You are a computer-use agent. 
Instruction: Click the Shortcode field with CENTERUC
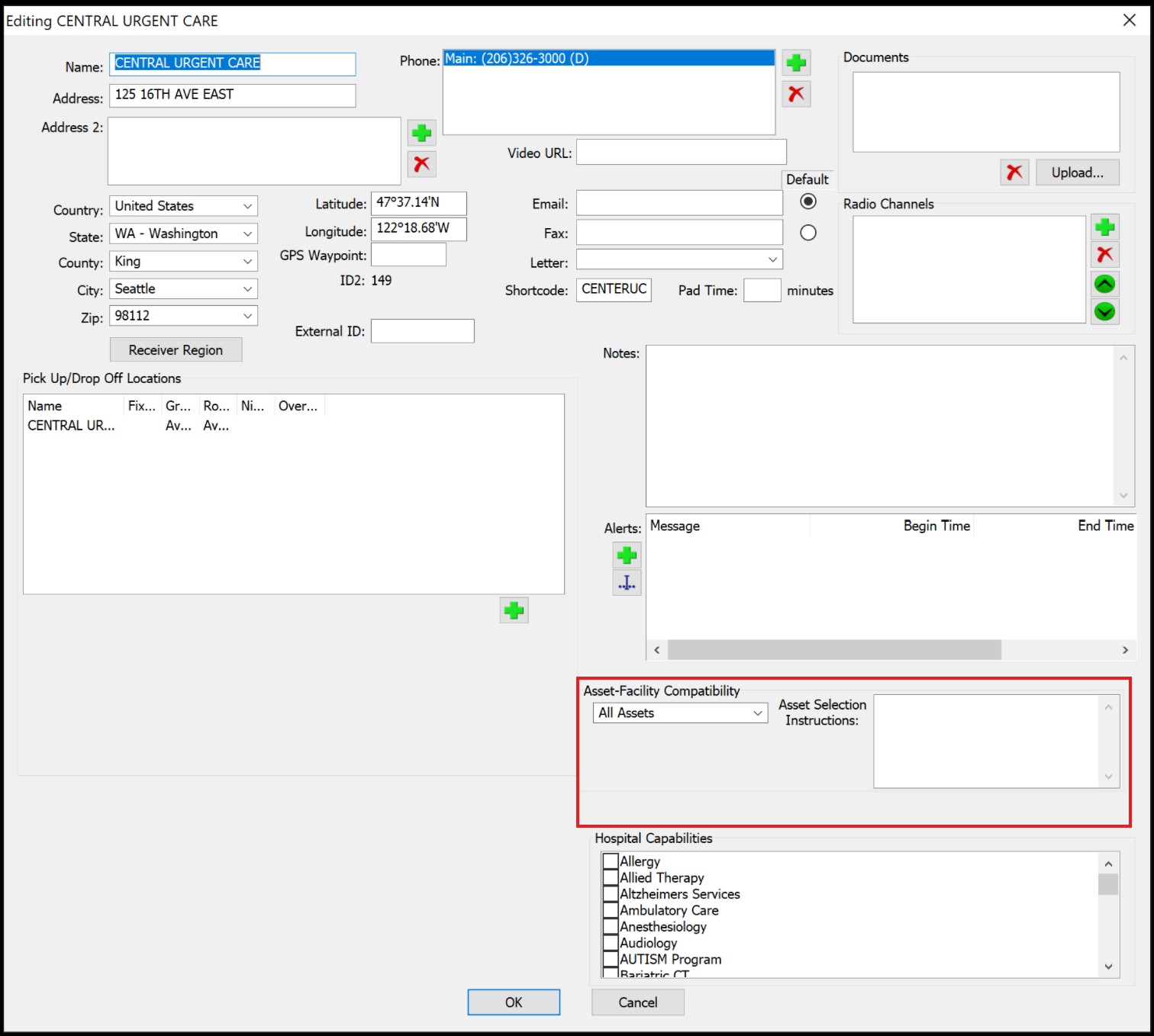pos(614,290)
